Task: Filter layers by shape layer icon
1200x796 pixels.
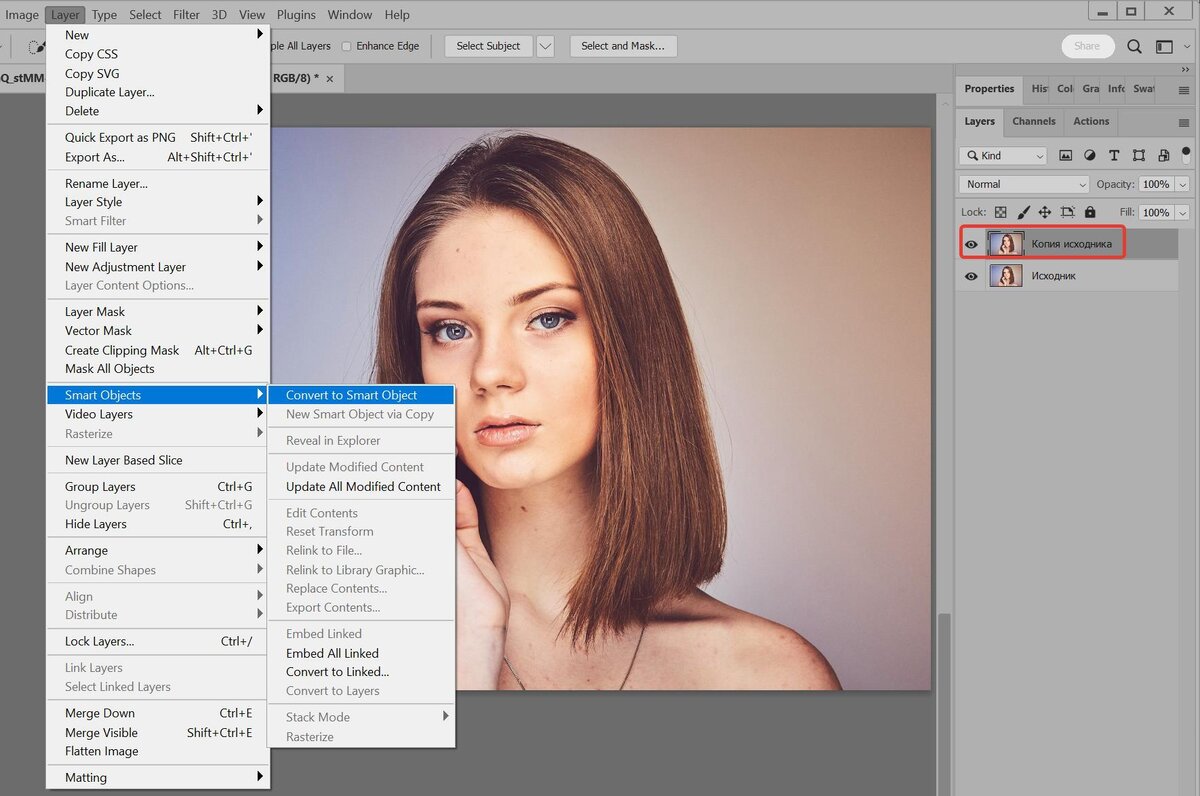Action: click(1139, 156)
